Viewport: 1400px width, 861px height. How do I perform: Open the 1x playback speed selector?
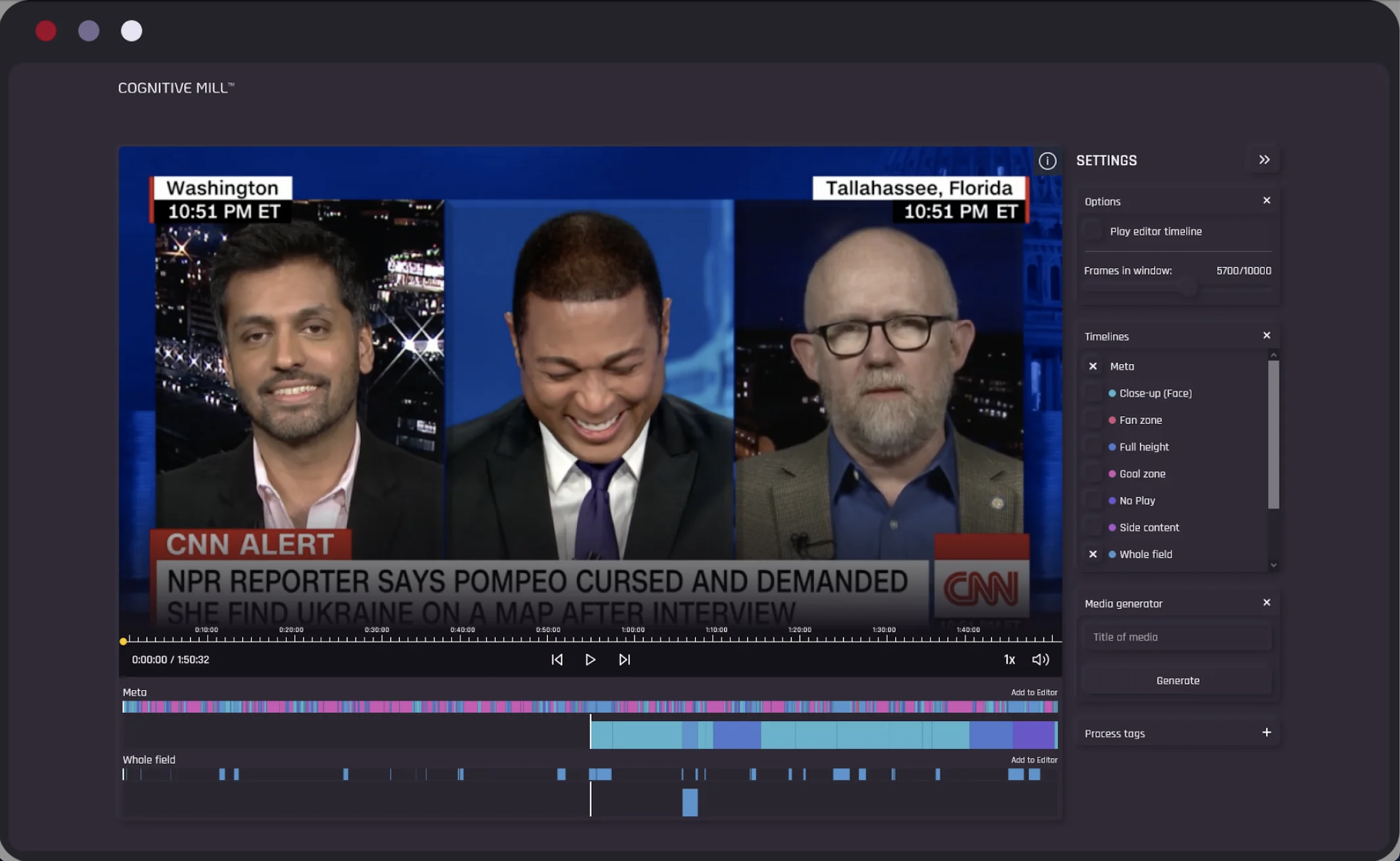coord(1009,660)
